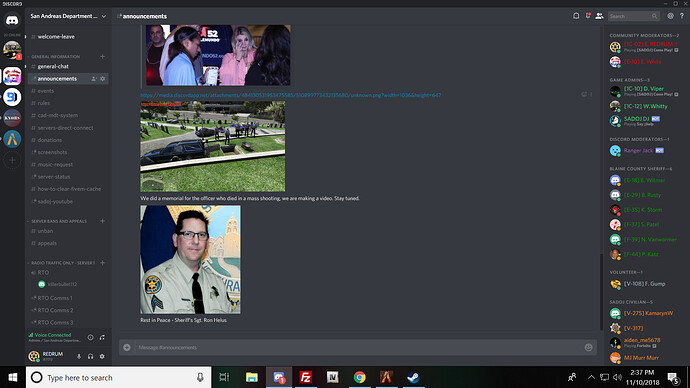Open Discord home direct messages icon
Screen dimensions: 690x388
coord(12,21)
